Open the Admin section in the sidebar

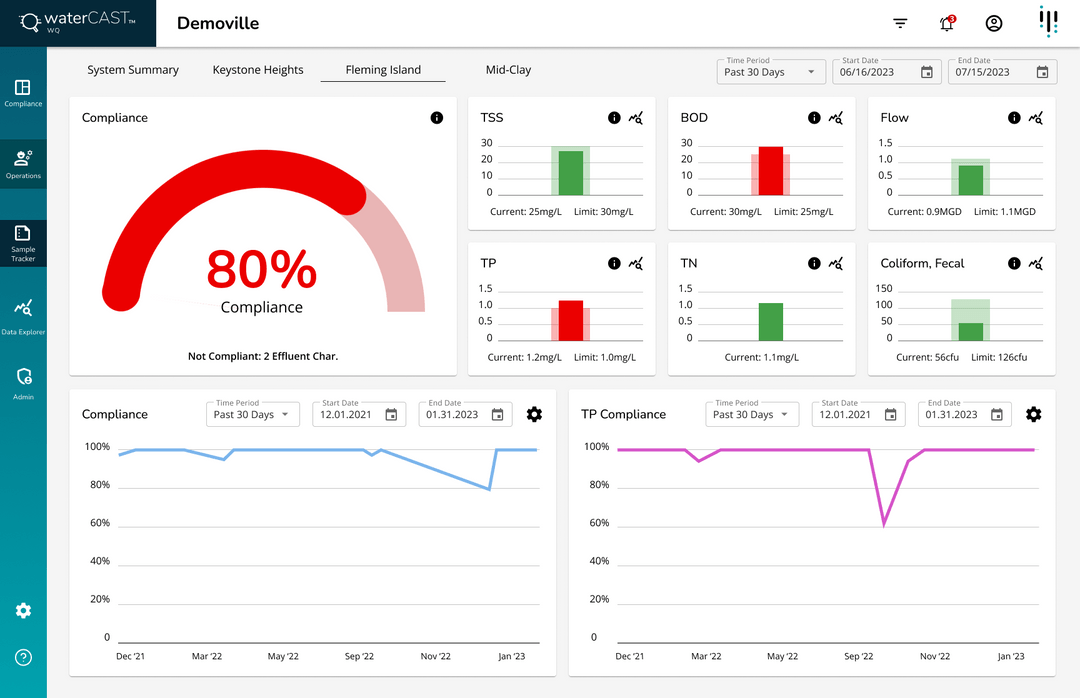(22, 382)
